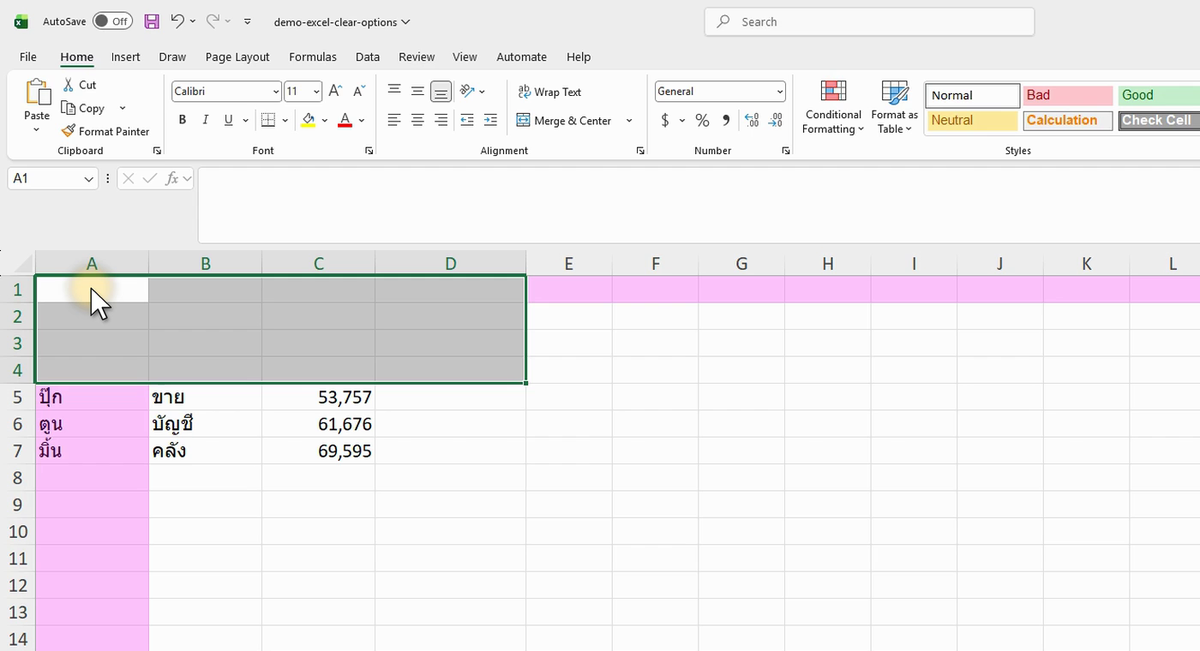Open the Number group dialog launcher
Screen dimensions: 1200x651
(785, 151)
